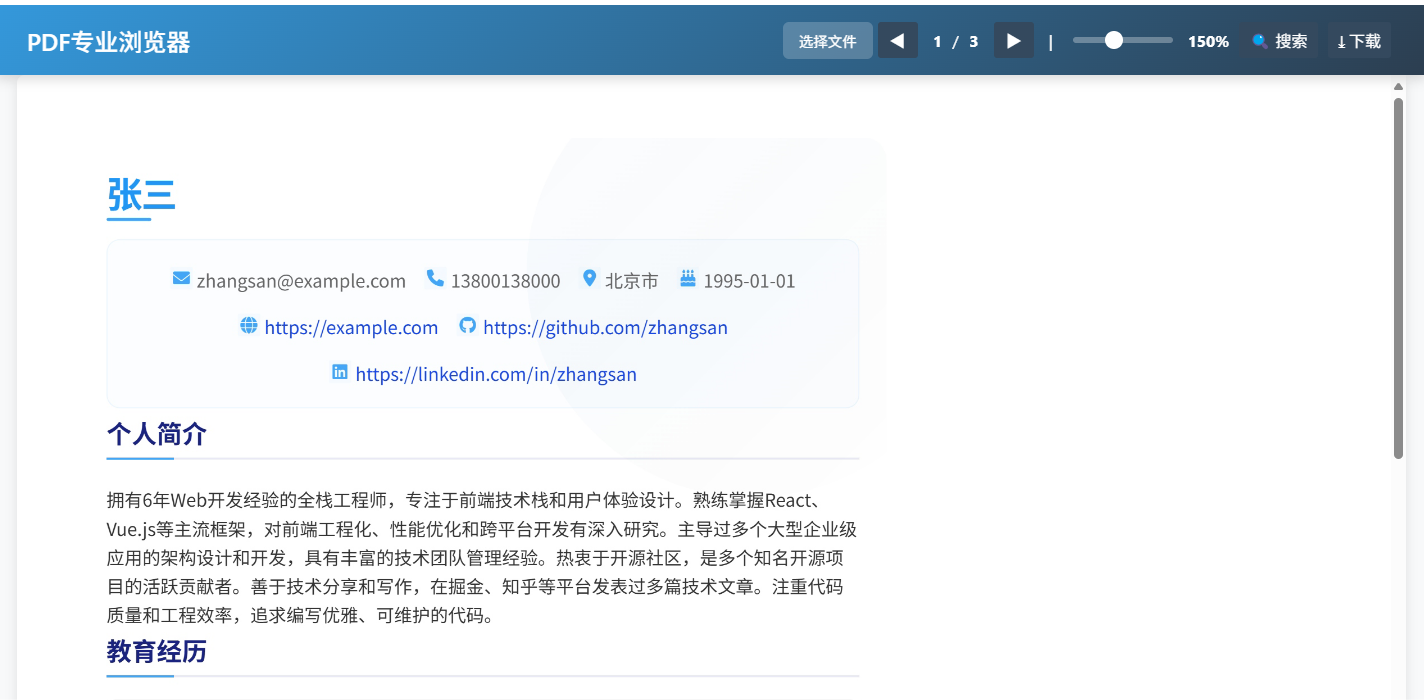Click the globe website icon
The image size is (1424, 700).
tap(249, 325)
